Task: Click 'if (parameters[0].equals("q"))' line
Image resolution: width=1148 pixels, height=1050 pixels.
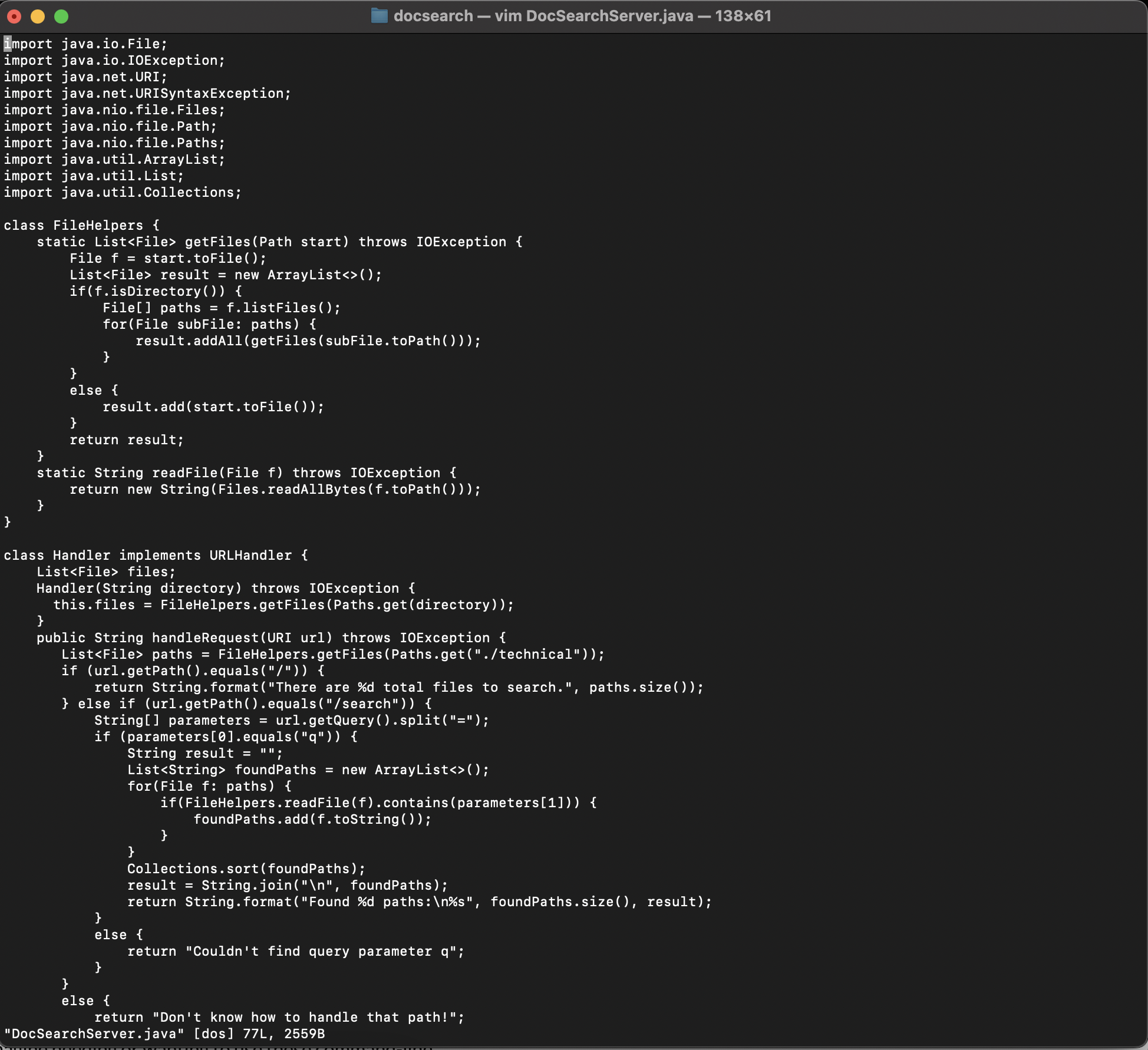Action: click(x=226, y=737)
